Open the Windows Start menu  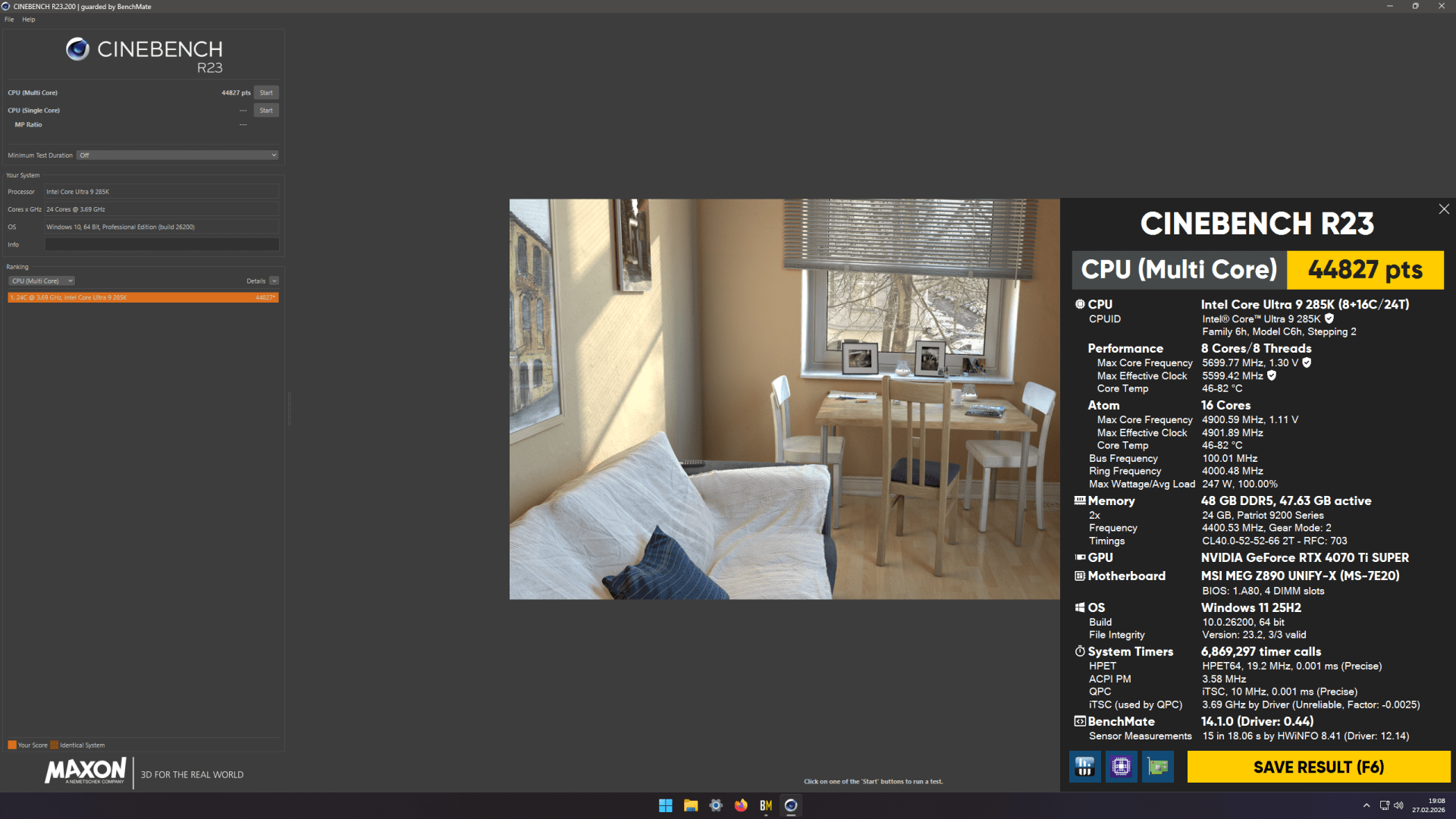click(x=665, y=805)
